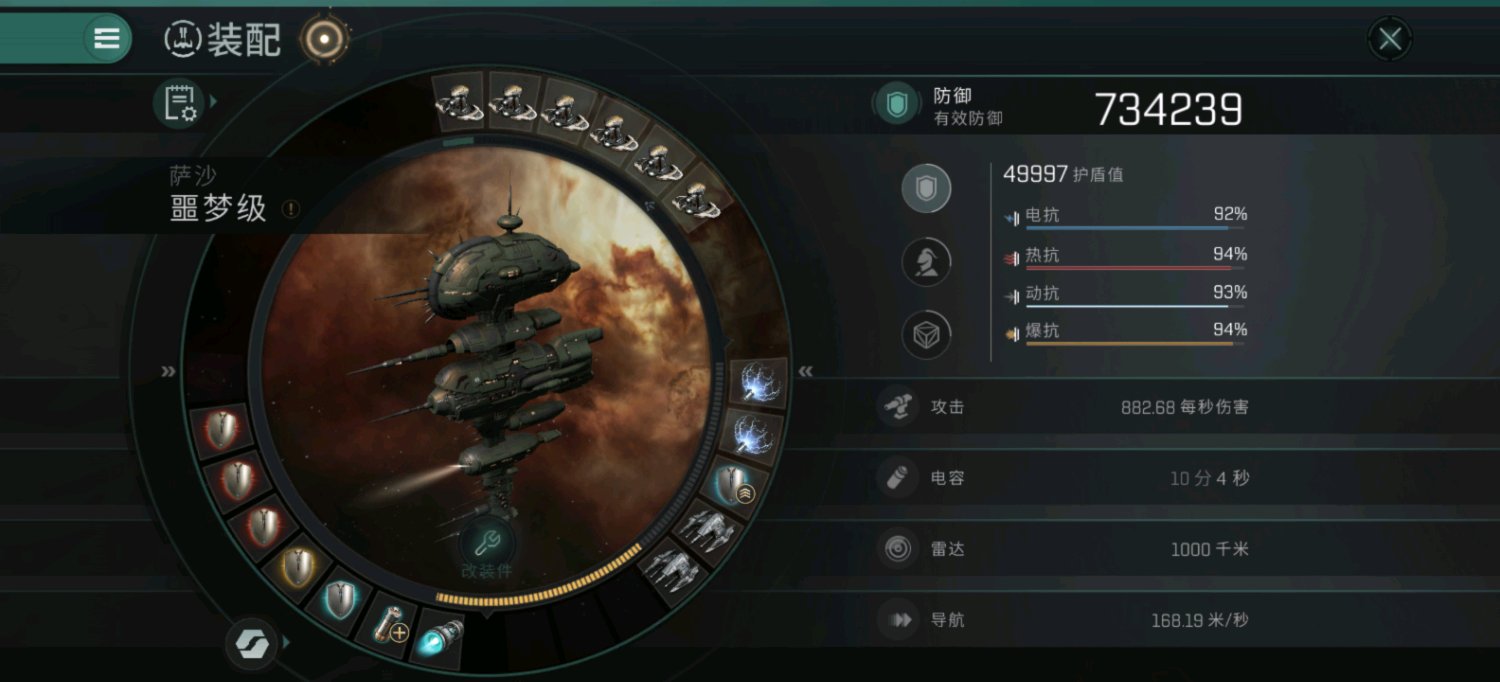Click the ship warning info icon
The image size is (1500, 682).
click(x=290, y=209)
